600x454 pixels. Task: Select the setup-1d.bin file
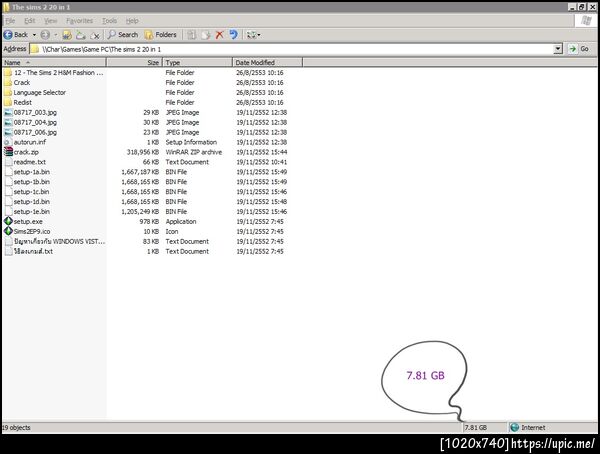pyautogui.click(x=27, y=202)
